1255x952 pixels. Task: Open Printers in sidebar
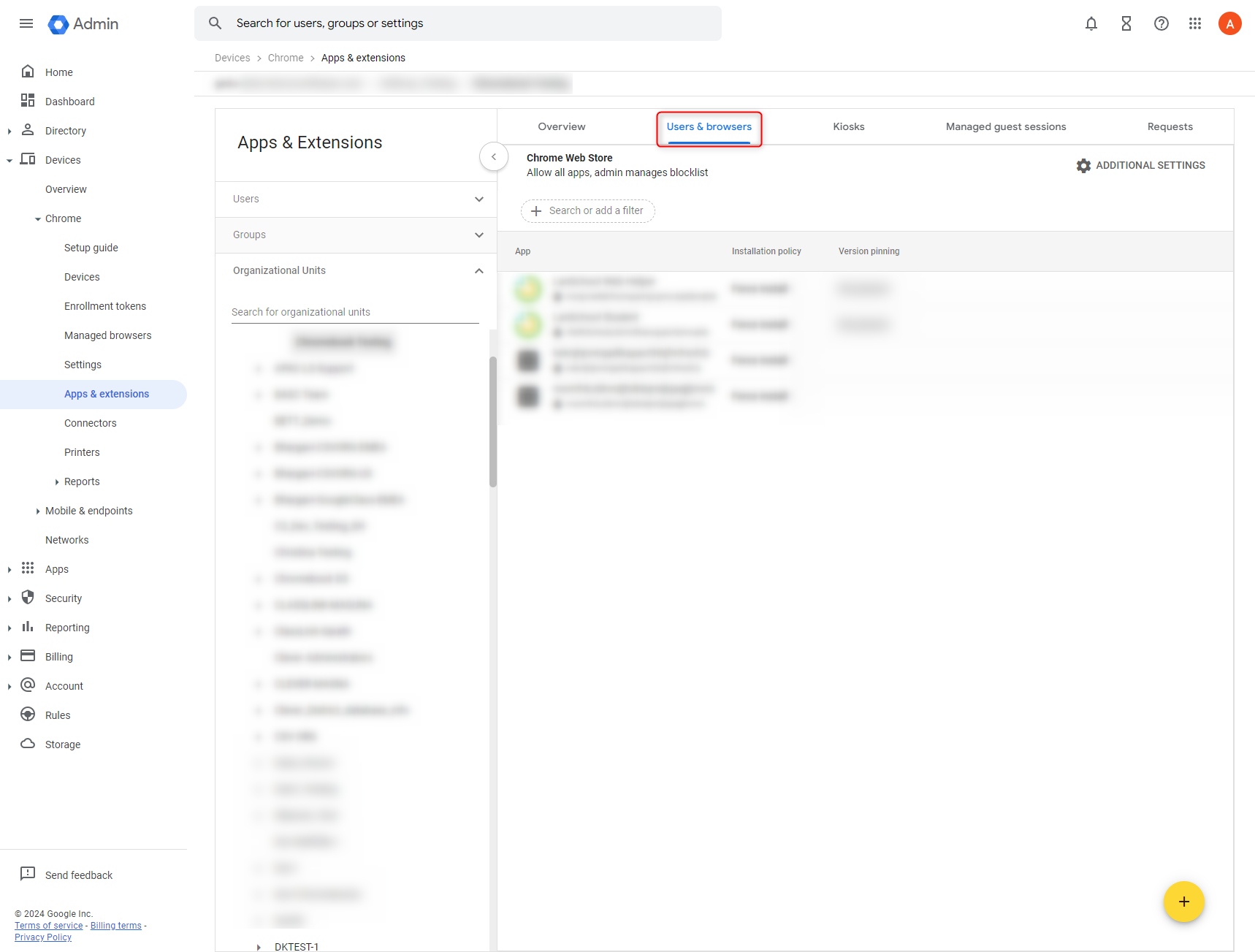[x=82, y=452]
